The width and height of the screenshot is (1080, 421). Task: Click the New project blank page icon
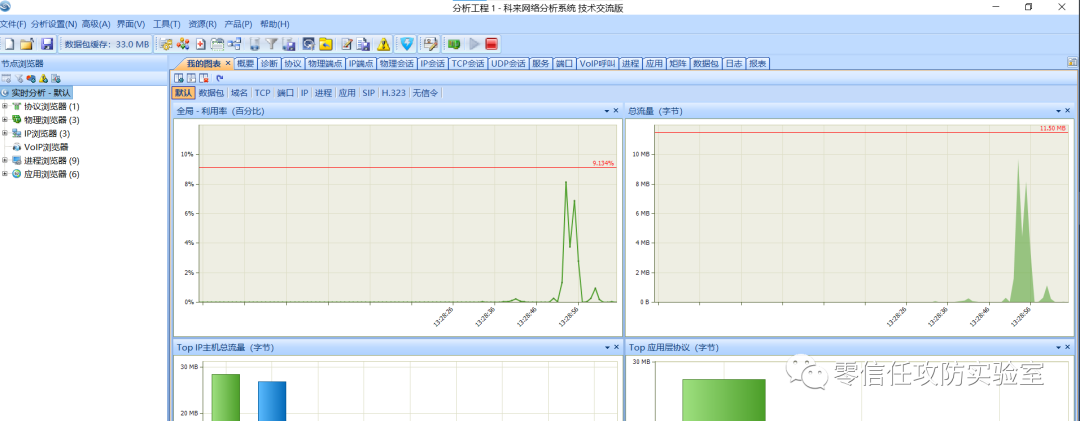[x=9, y=44]
